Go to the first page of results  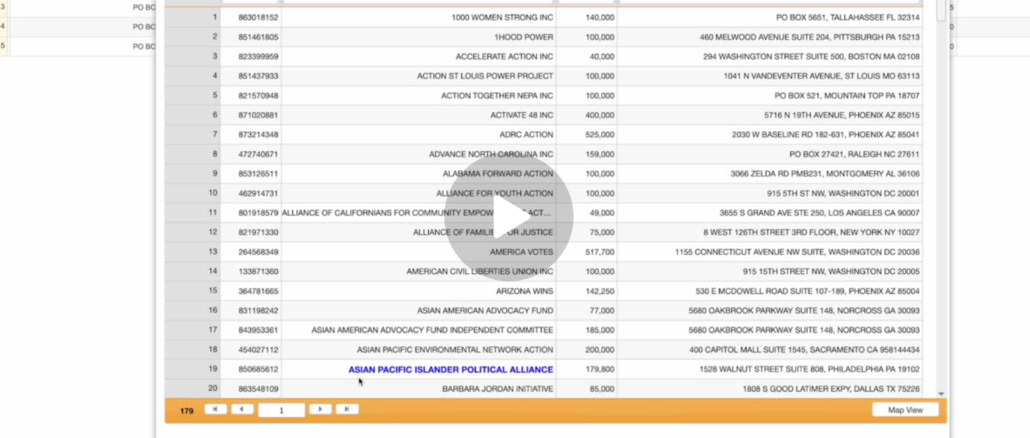(x=215, y=409)
